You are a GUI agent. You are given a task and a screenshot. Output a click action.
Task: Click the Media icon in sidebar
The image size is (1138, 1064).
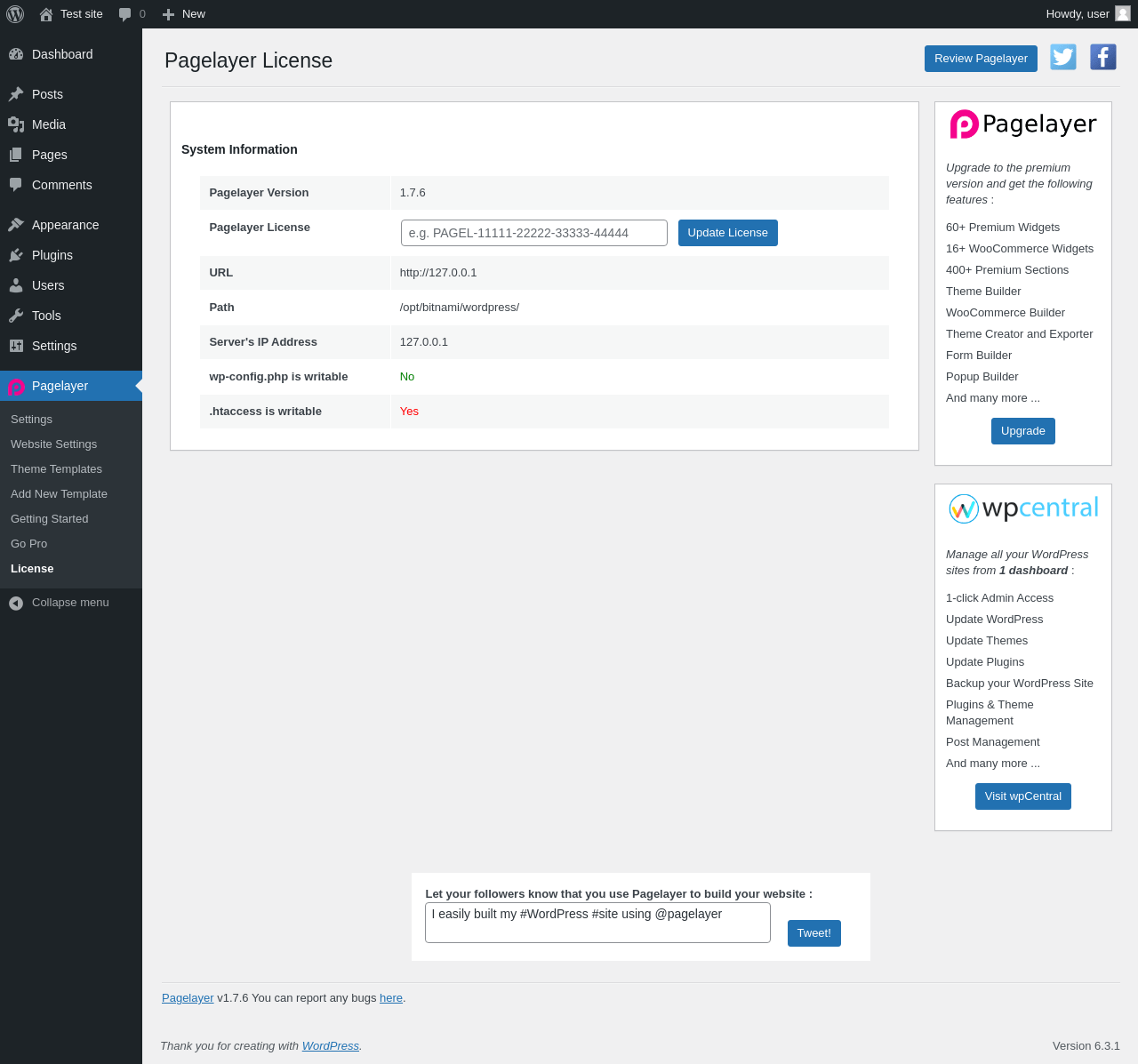16,124
